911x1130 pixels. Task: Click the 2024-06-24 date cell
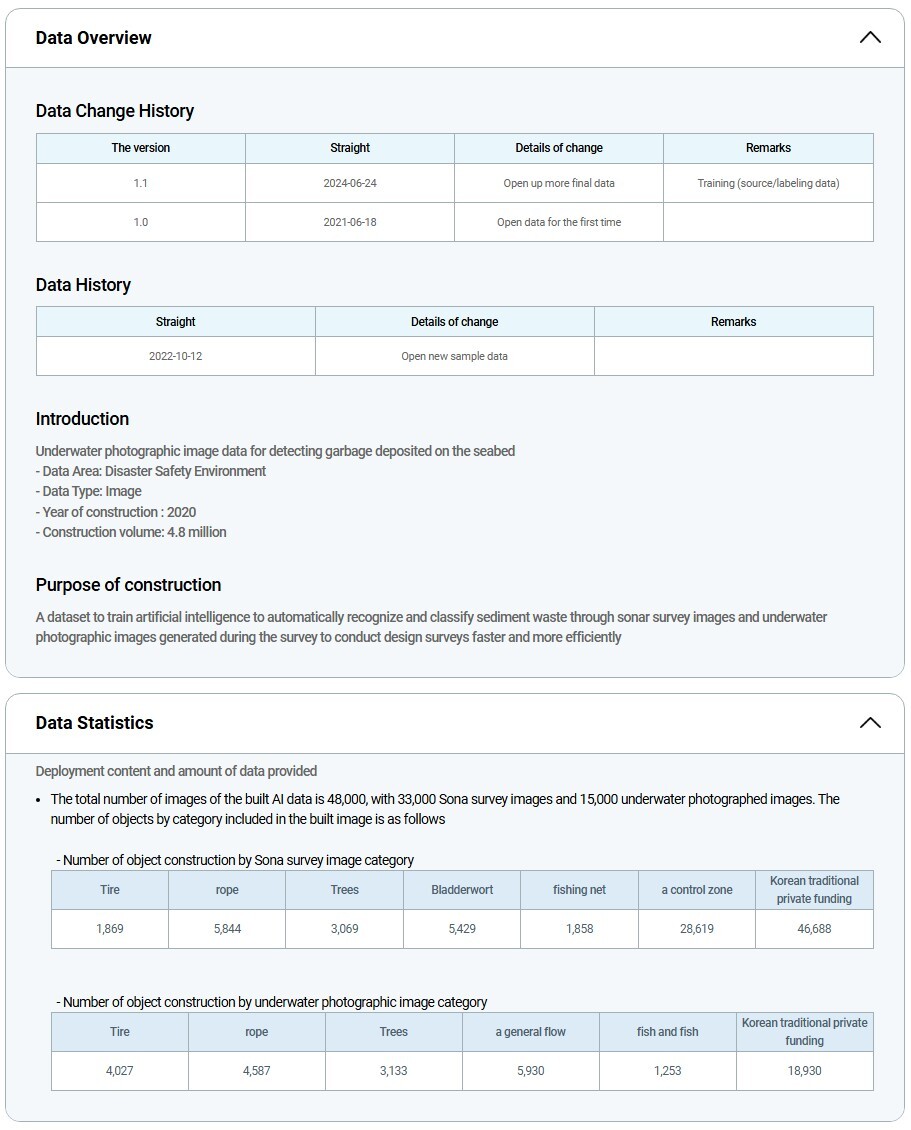pyautogui.click(x=350, y=183)
